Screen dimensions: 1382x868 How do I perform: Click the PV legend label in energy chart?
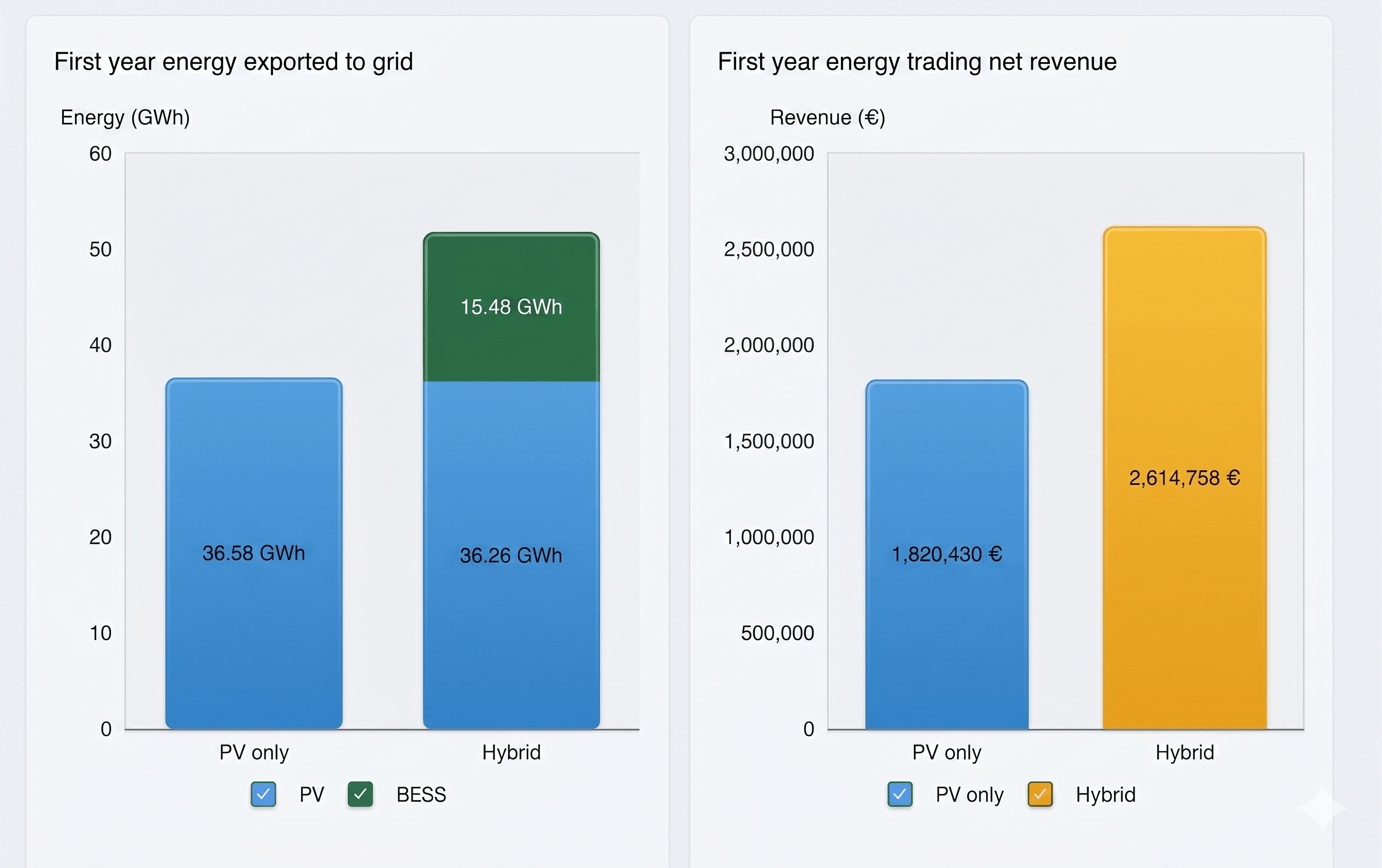(x=312, y=795)
